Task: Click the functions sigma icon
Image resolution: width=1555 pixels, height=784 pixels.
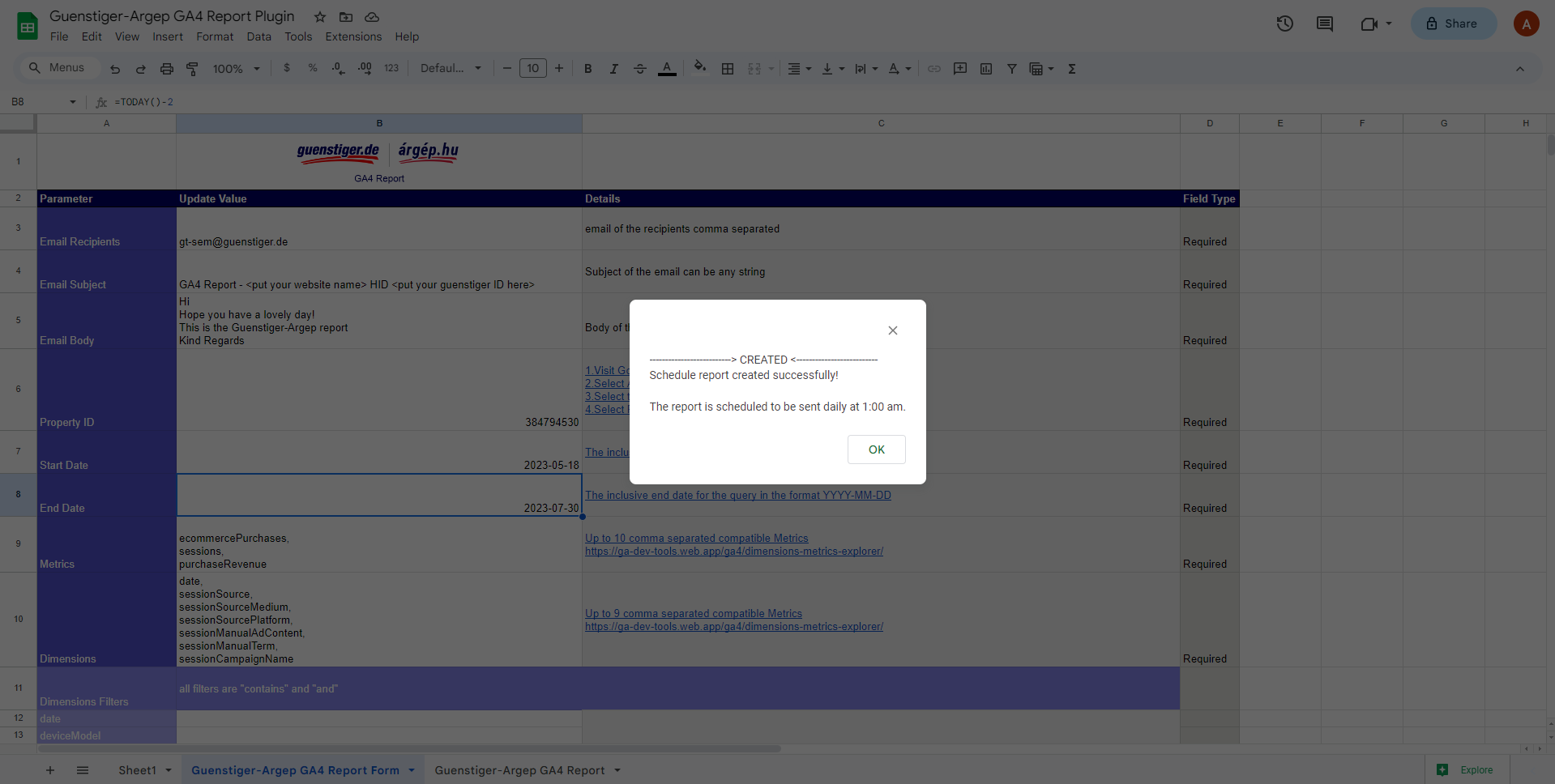Action: 1072,69
